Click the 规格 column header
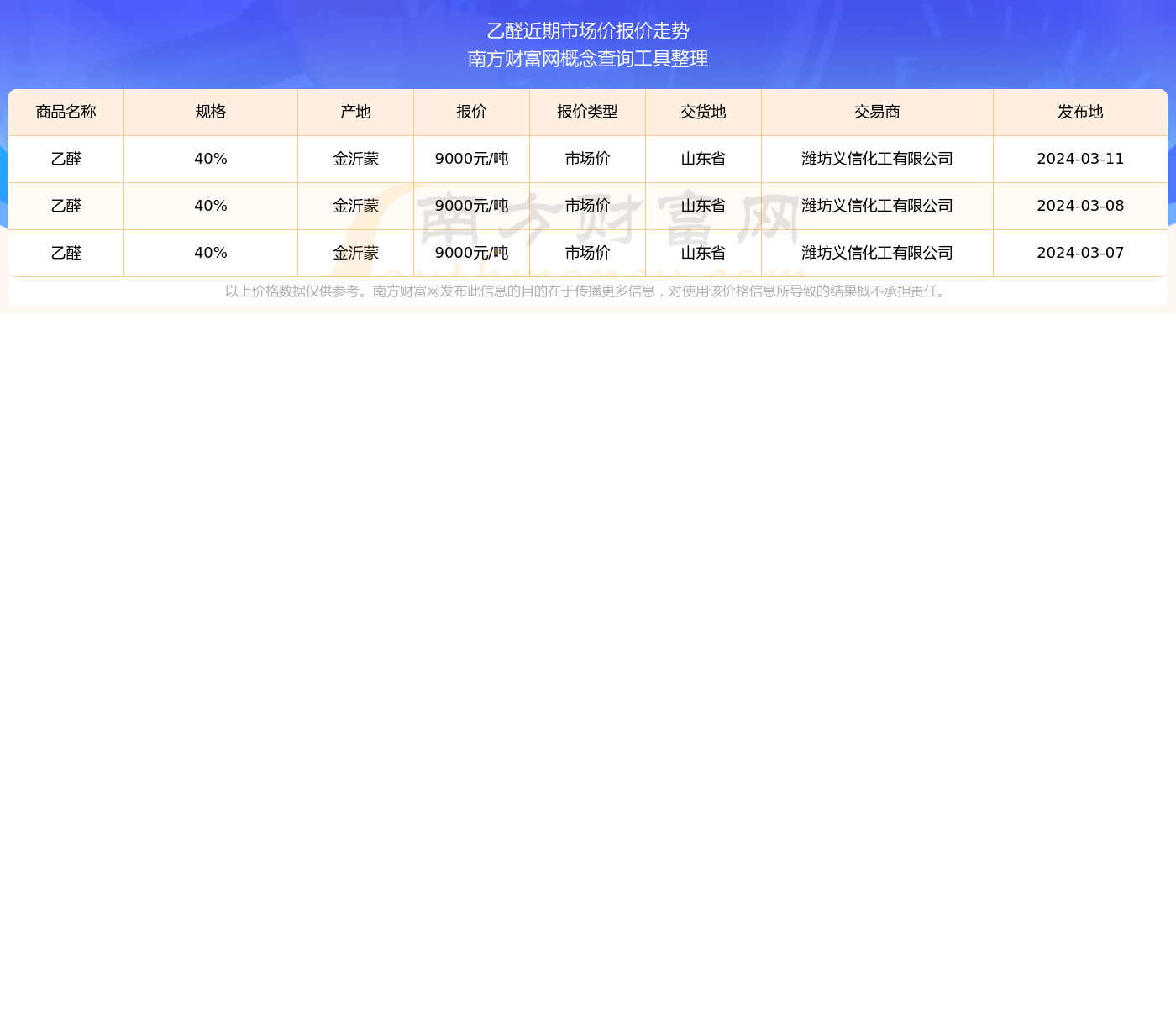 pos(211,112)
